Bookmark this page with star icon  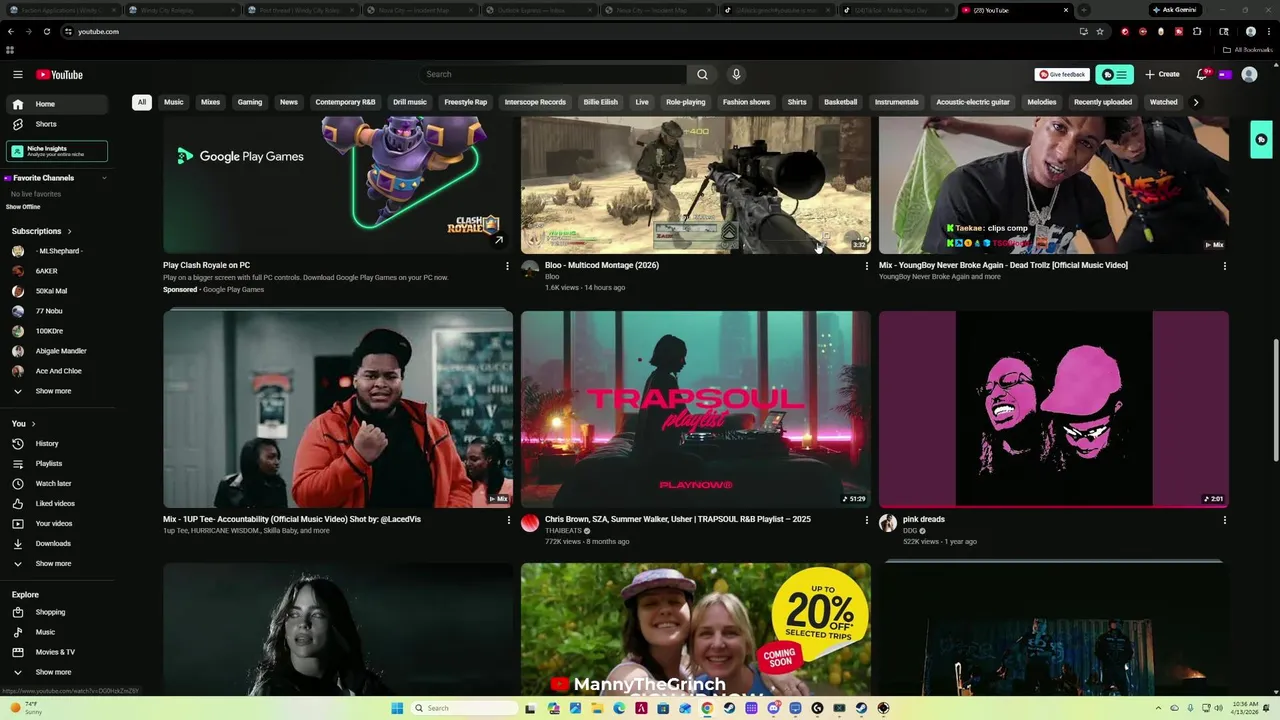(x=1100, y=31)
